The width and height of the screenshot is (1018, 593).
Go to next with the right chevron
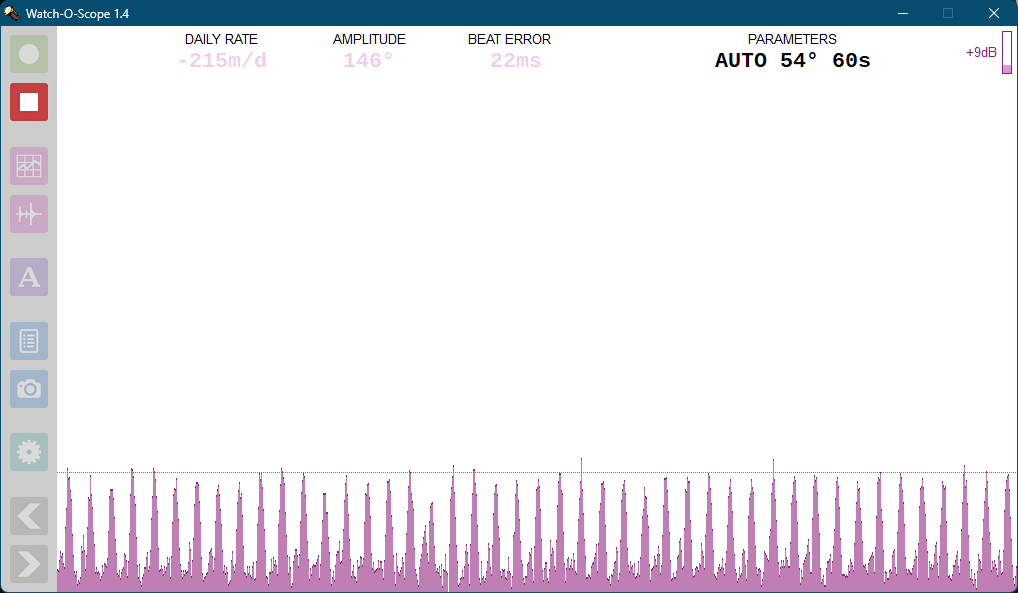tap(29, 564)
